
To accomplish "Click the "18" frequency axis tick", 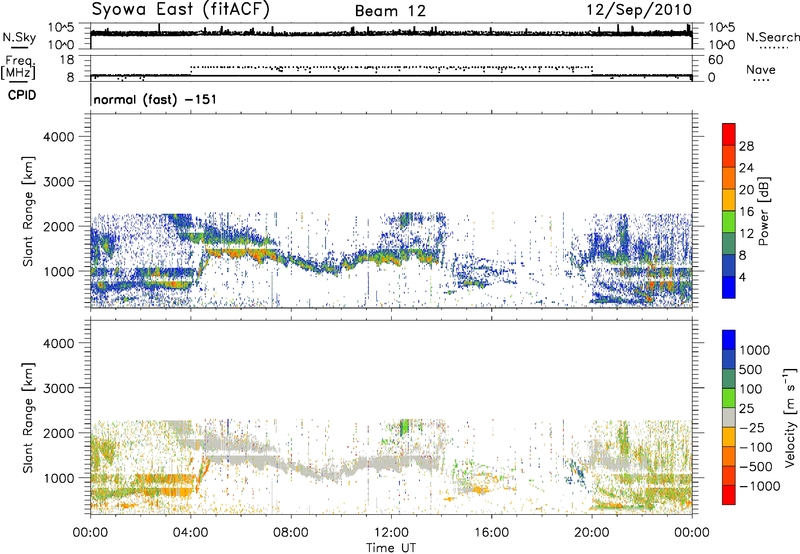I will [x=67, y=60].
